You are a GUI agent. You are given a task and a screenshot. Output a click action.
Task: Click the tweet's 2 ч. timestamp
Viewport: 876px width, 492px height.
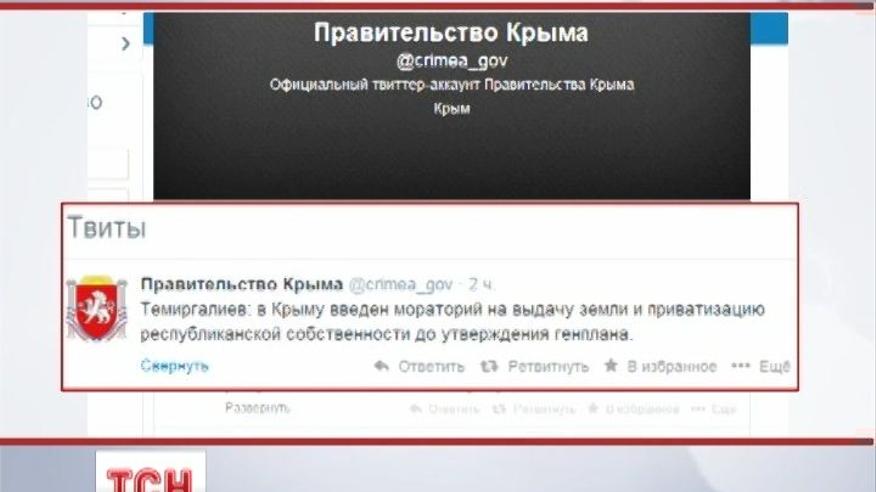[482, 285]
